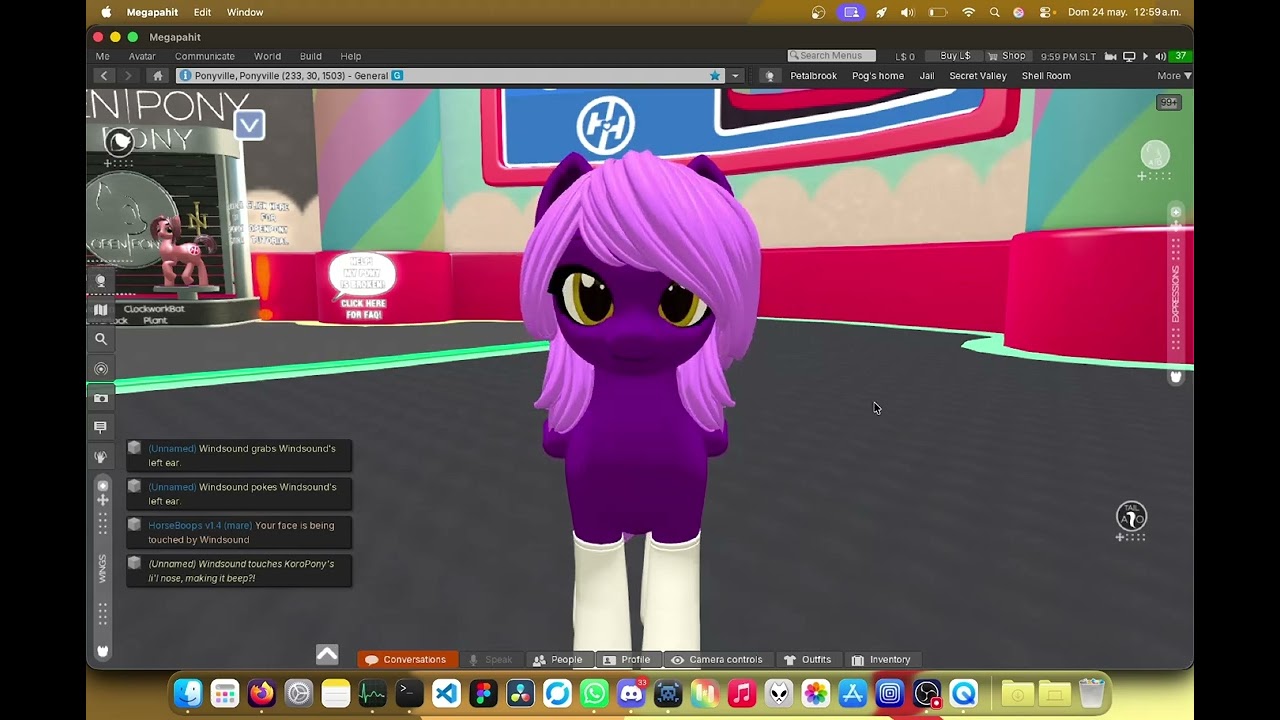The width and height of the screenshot is (1280, 720).
Task: Open the Help menu
Action: 351,56
